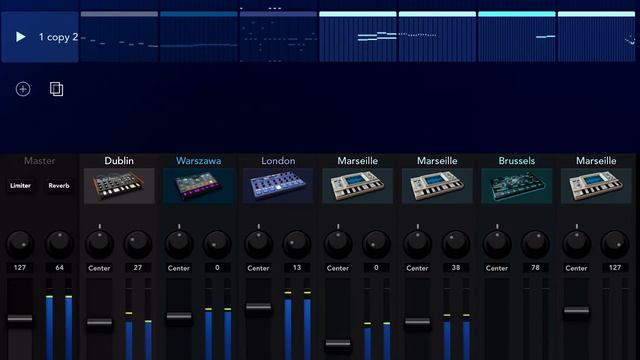The image size is (640, 360).
Task: Open the Warszawa gadget thumbnail
Action: click(198, 186)
